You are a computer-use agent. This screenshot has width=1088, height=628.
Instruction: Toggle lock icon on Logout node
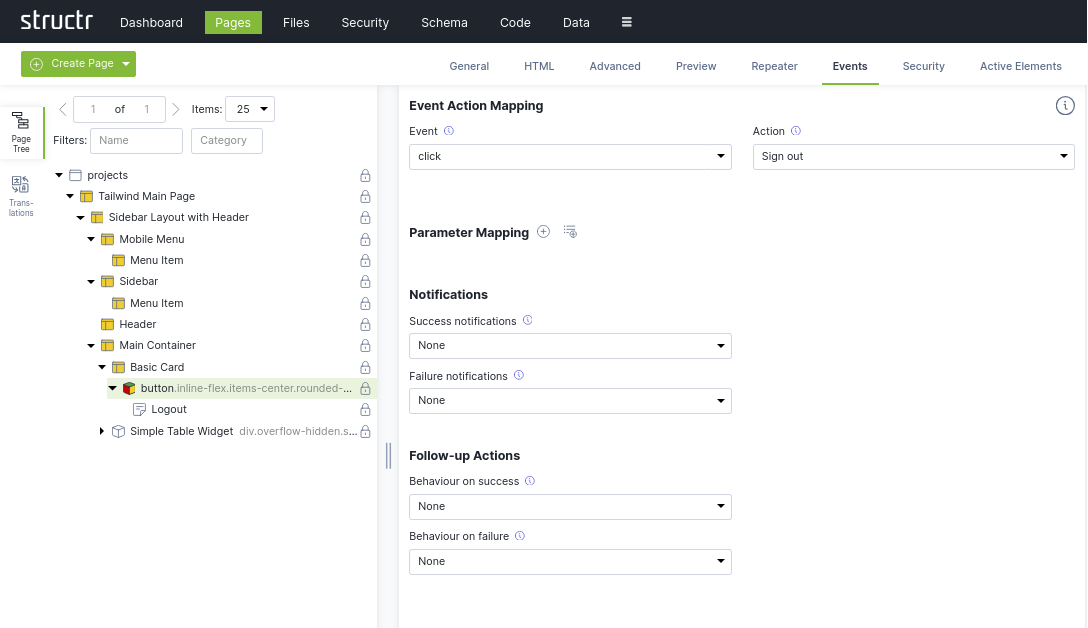[365, 409]
